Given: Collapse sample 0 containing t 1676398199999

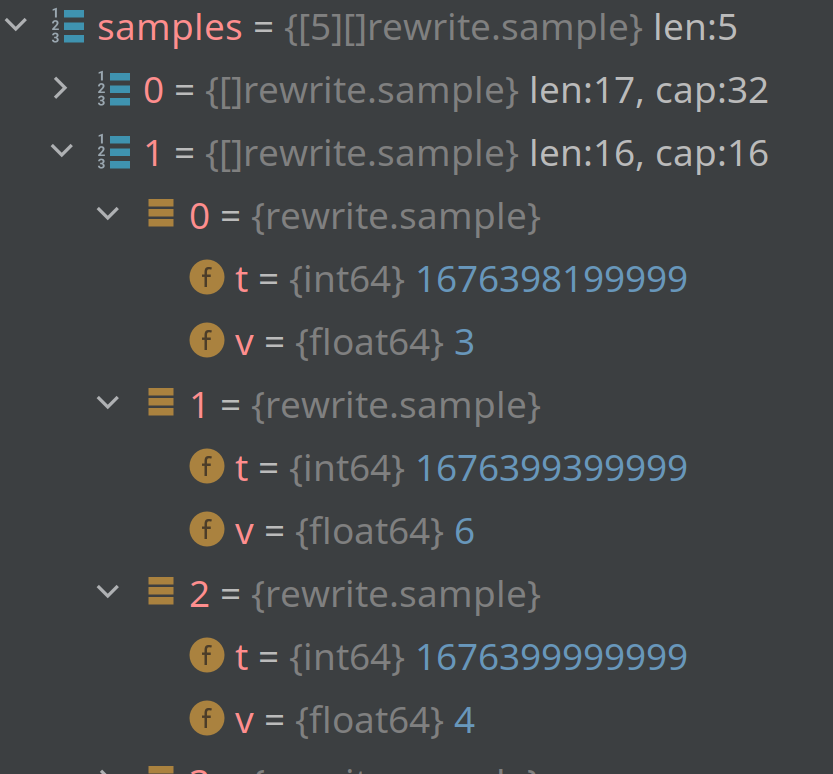Looking at the screenshot, I should point(108,214).
